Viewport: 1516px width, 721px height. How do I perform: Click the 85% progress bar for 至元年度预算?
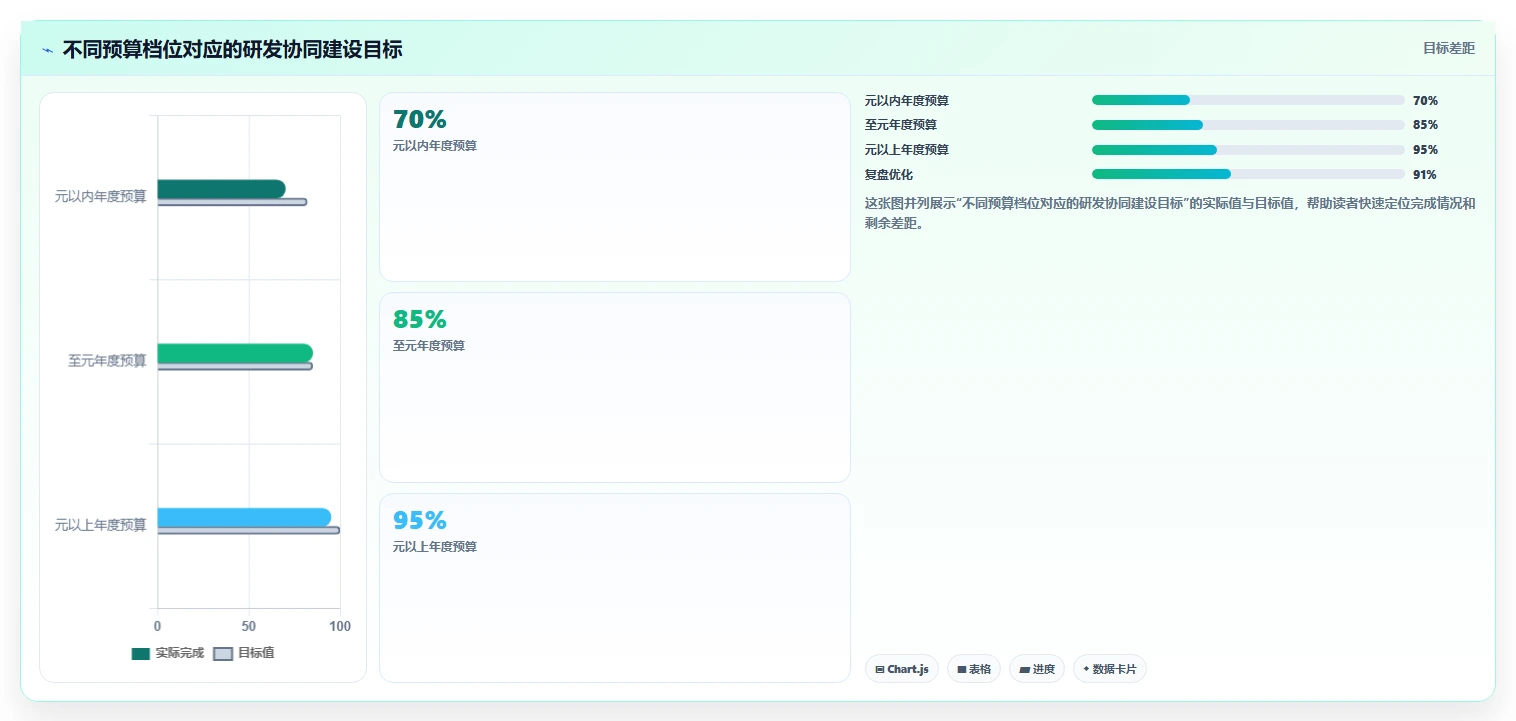(x=1248, y=125)
